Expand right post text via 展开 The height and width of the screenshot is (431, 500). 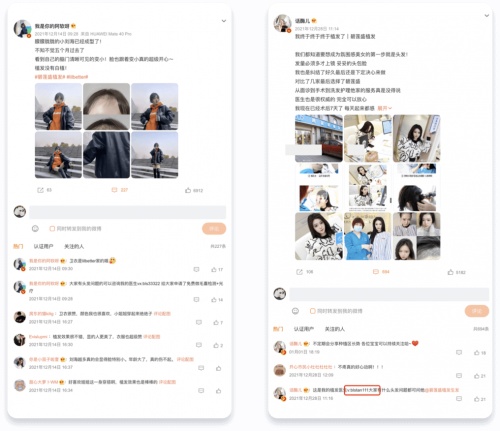(x=384, y=108)
